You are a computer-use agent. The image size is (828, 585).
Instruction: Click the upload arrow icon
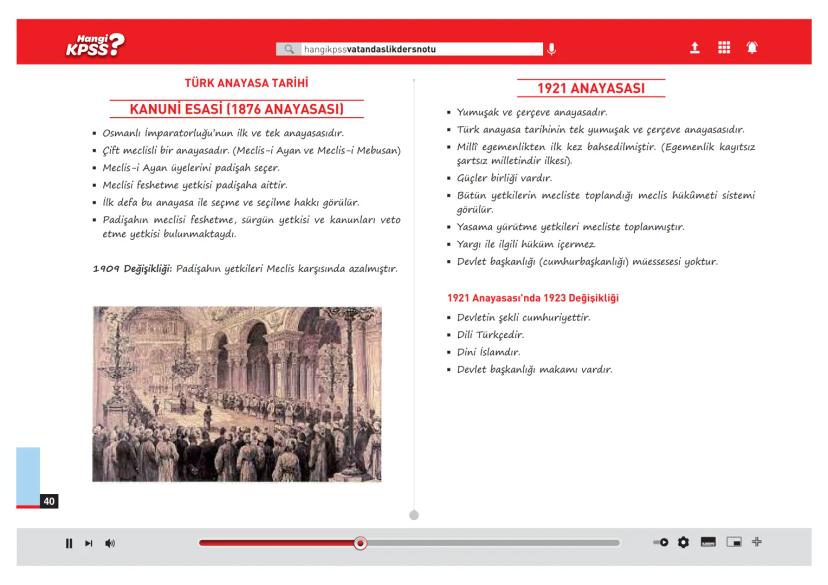click(694, 47)
